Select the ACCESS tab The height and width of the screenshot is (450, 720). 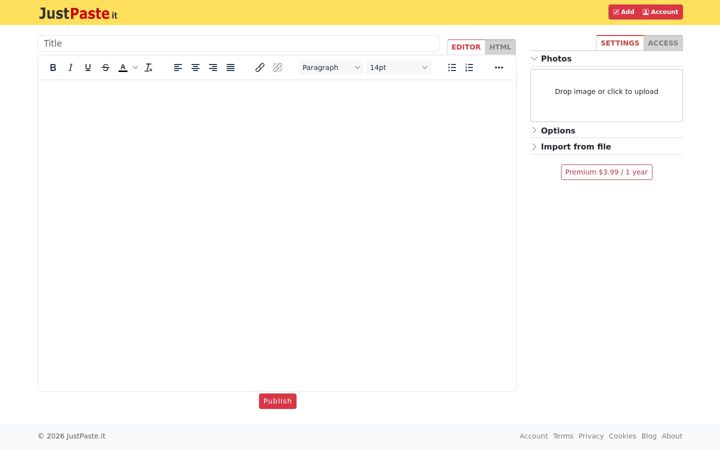tap(663, 43)
